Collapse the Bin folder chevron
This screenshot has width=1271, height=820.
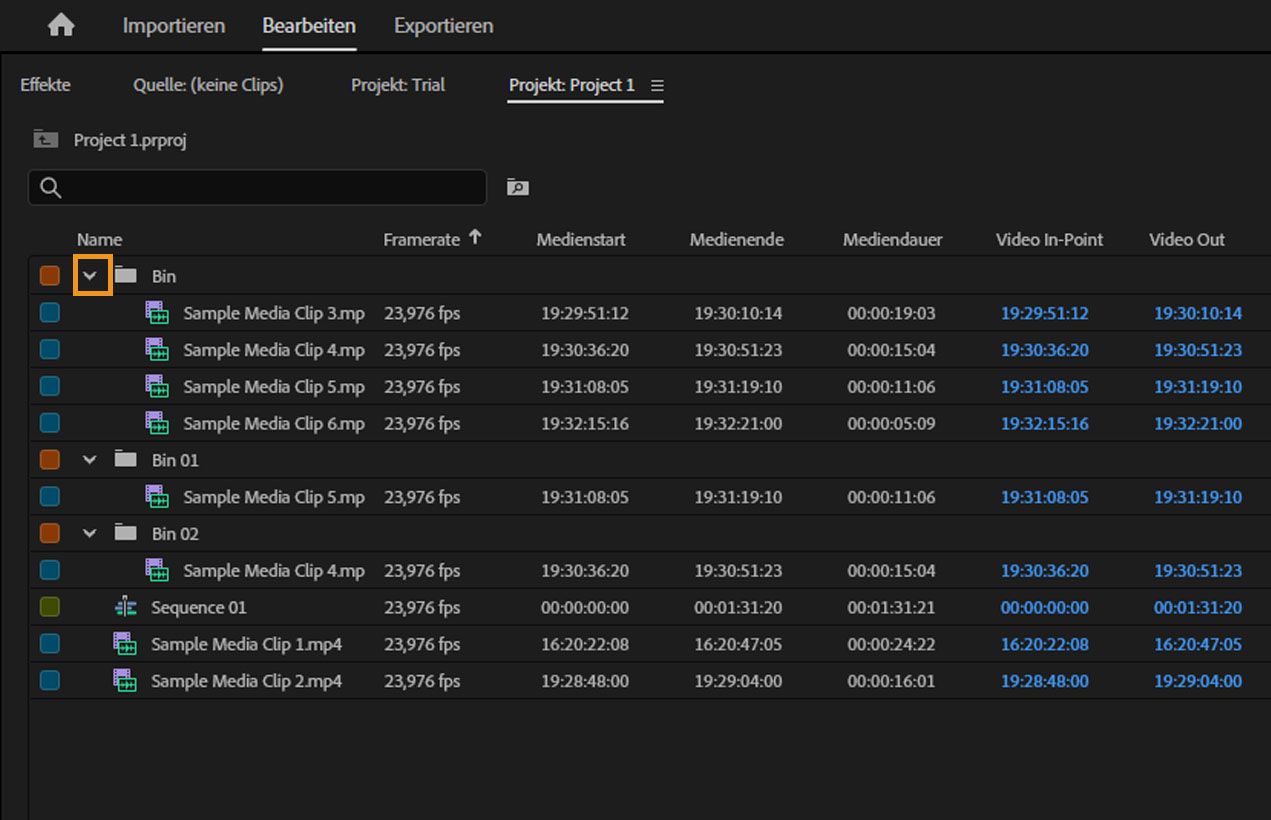91,276
